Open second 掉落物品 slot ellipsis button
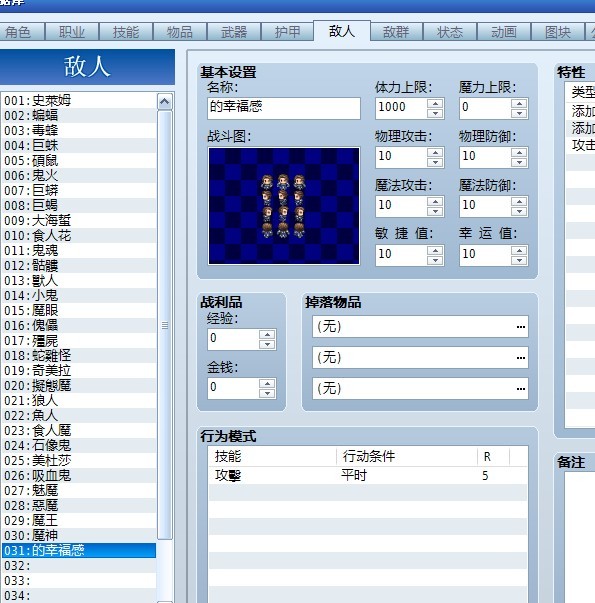Image resolution: width=595 pixels, height=603 pixels. tap(521, 358)
